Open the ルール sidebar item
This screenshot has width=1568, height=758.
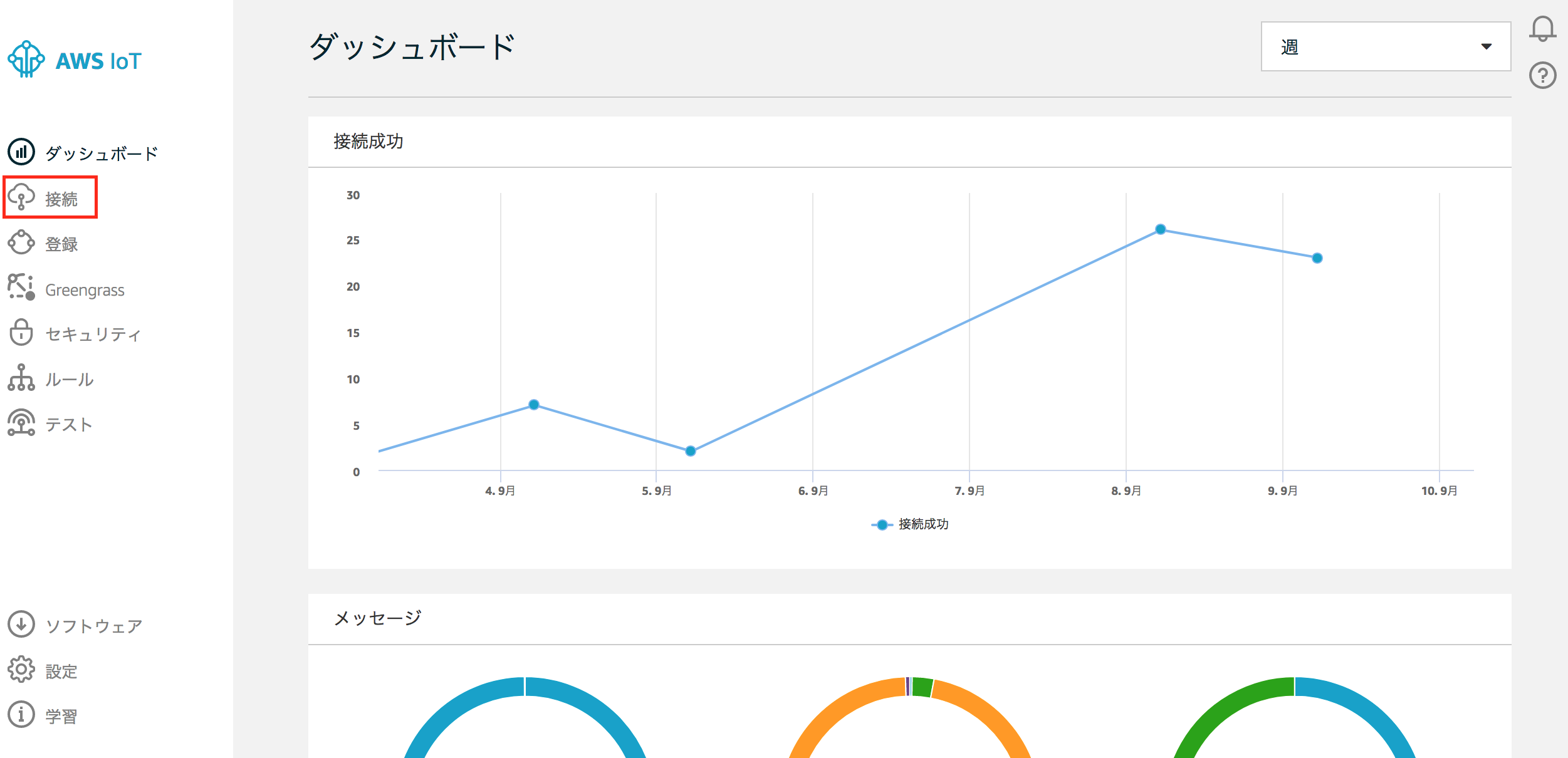(70, 380)
